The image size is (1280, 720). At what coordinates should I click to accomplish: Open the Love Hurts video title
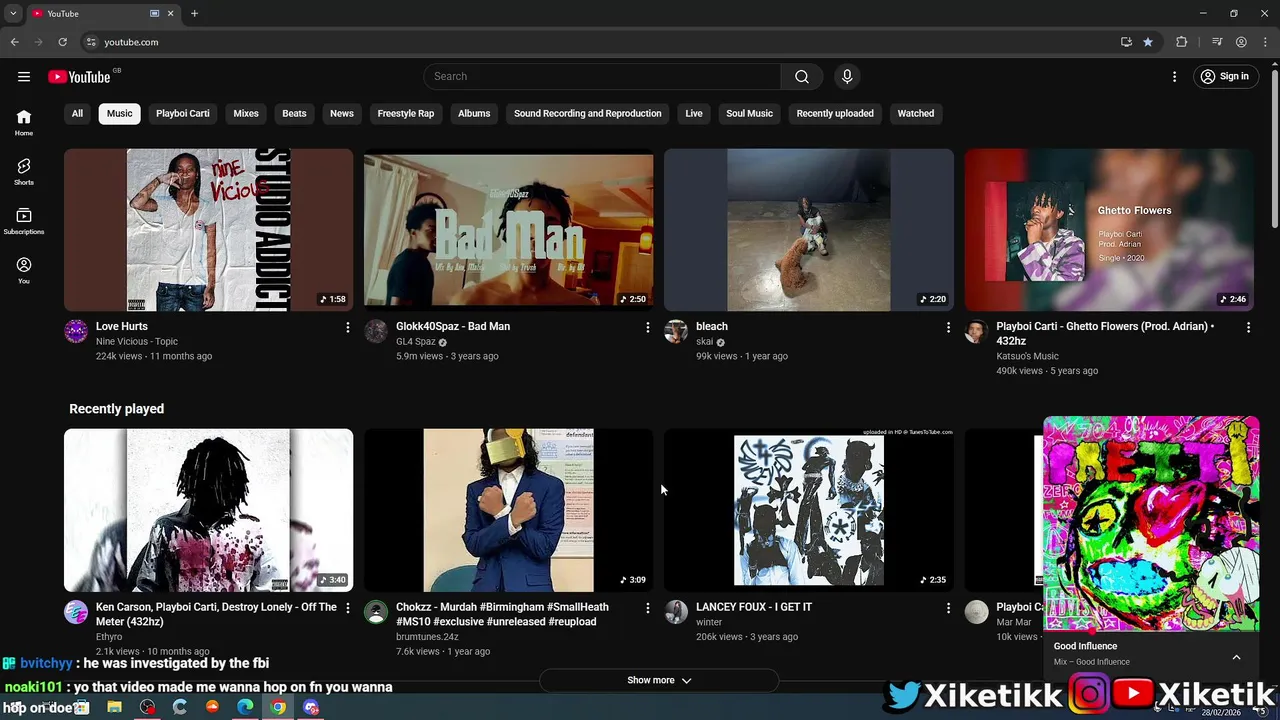click(122, 327)
